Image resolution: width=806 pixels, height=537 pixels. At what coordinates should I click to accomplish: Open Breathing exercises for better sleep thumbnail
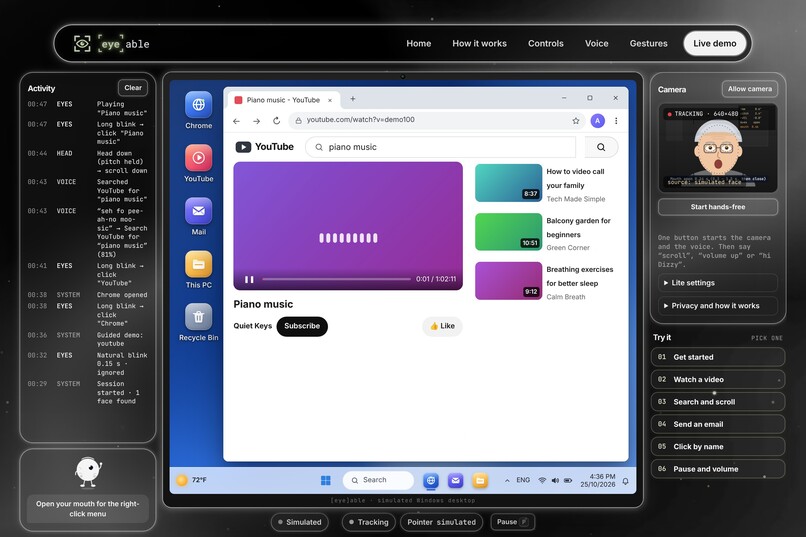tap(508, 281)
